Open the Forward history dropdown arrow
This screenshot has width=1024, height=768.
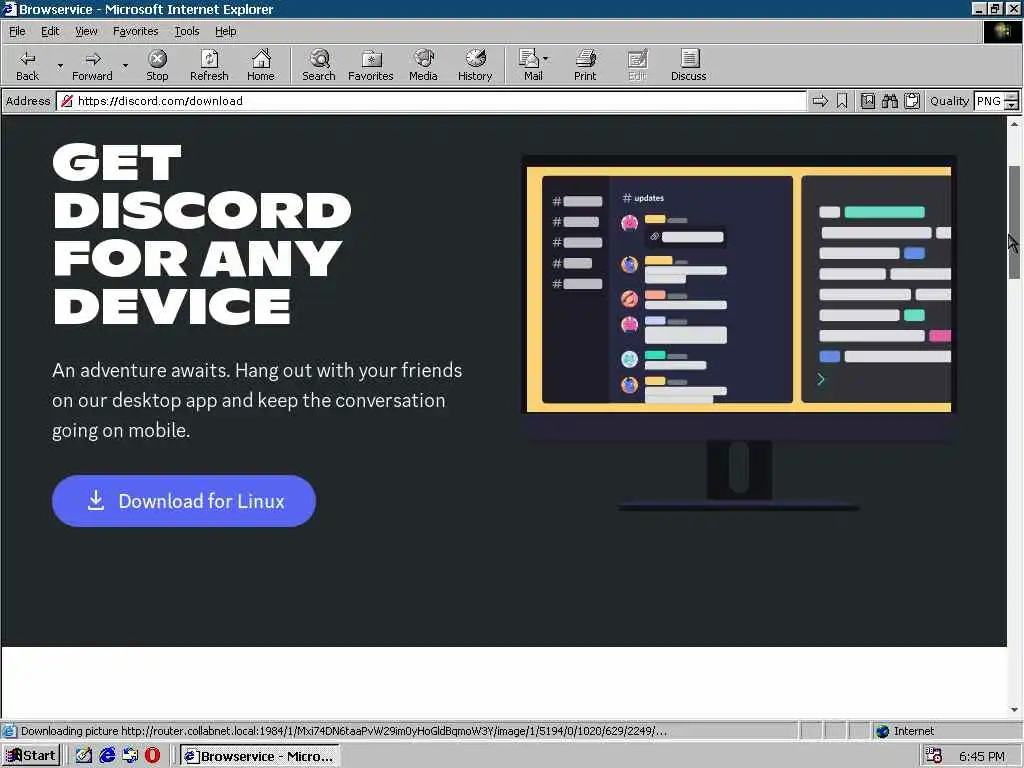point(125,65)
